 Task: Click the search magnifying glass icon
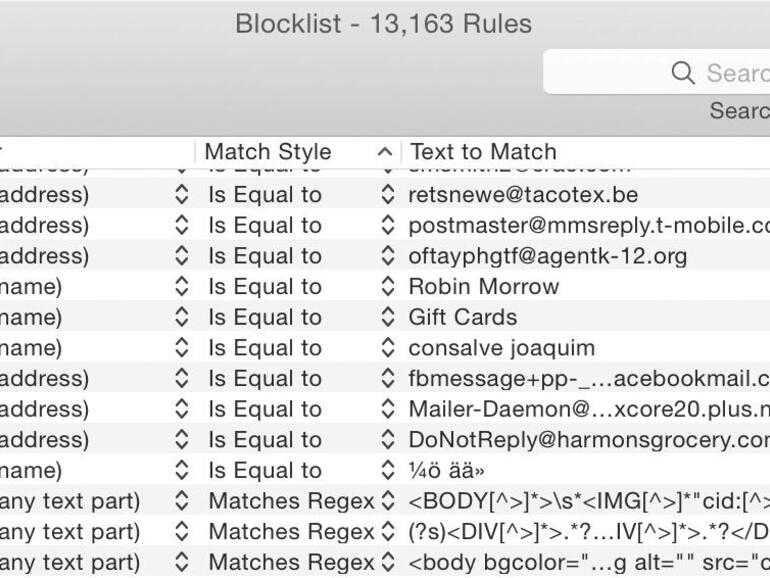coord(683,73)
